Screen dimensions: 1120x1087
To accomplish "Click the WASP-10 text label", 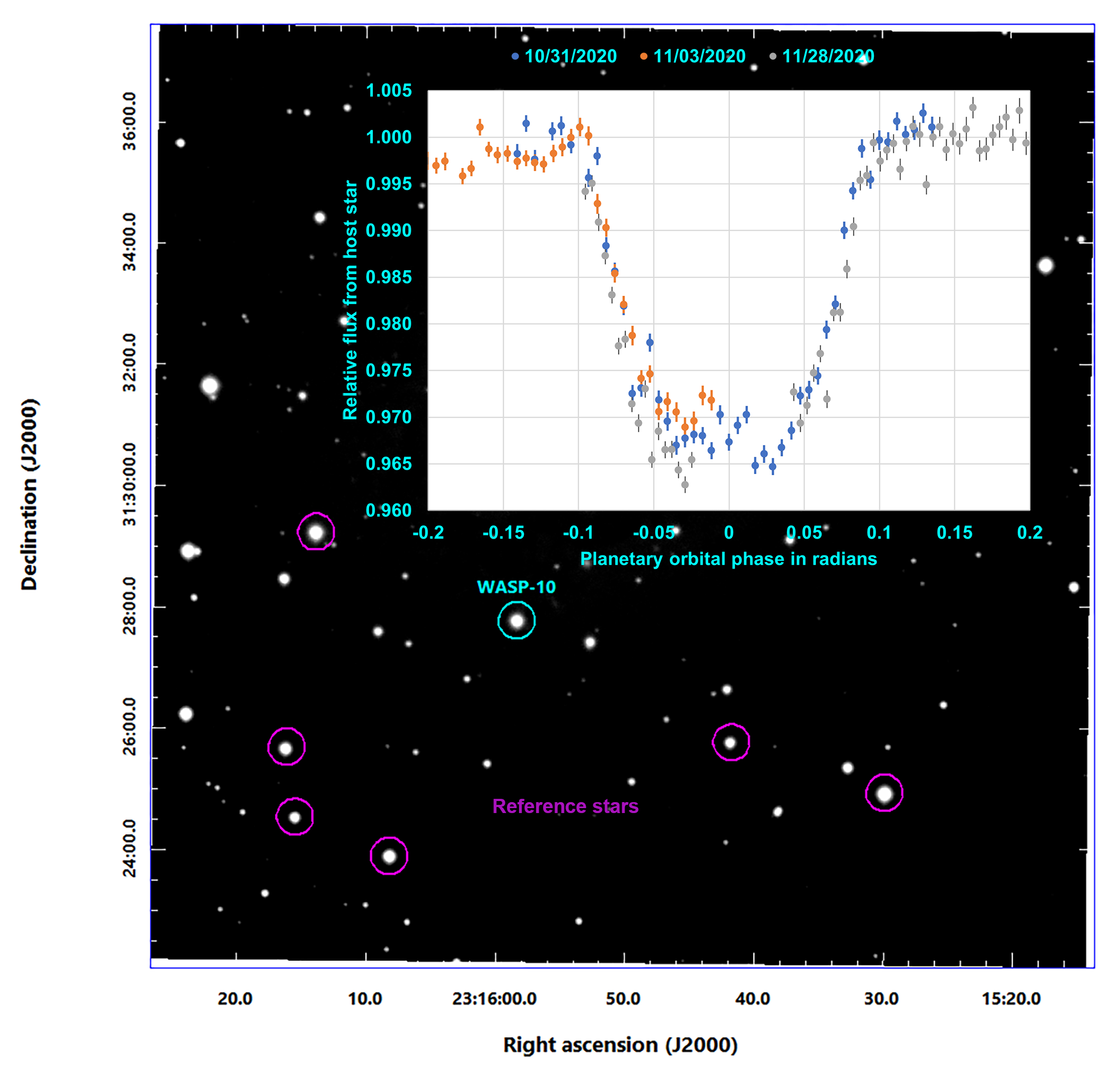I will [x=516, y=587].
